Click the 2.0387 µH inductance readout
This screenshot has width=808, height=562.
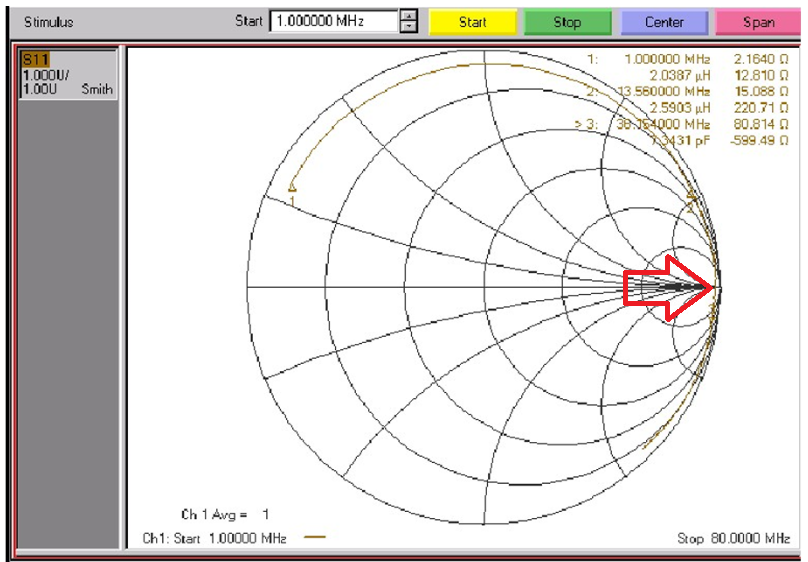click(x=680, y=76)
